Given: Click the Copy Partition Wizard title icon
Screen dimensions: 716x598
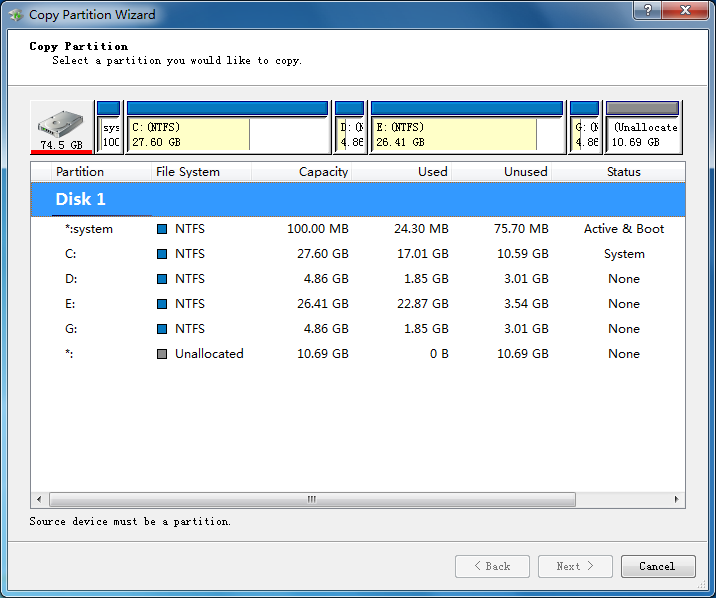Looking at the screenshot, I should (16, 15).
